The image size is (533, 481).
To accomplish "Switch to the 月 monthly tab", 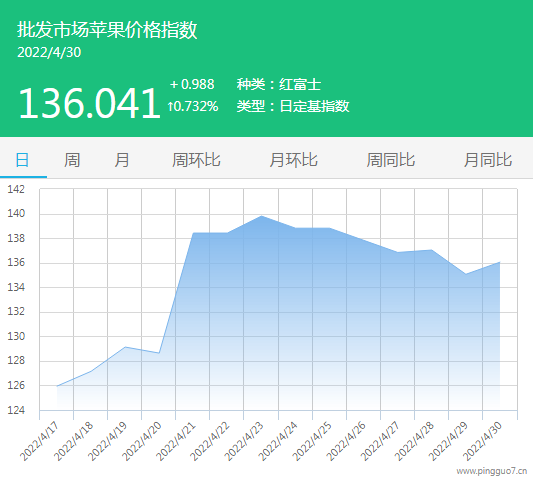I will coord(122,160).
